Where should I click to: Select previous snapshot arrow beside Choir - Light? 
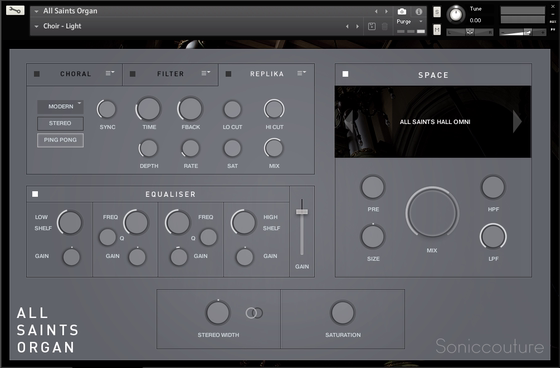click(347, 26)
